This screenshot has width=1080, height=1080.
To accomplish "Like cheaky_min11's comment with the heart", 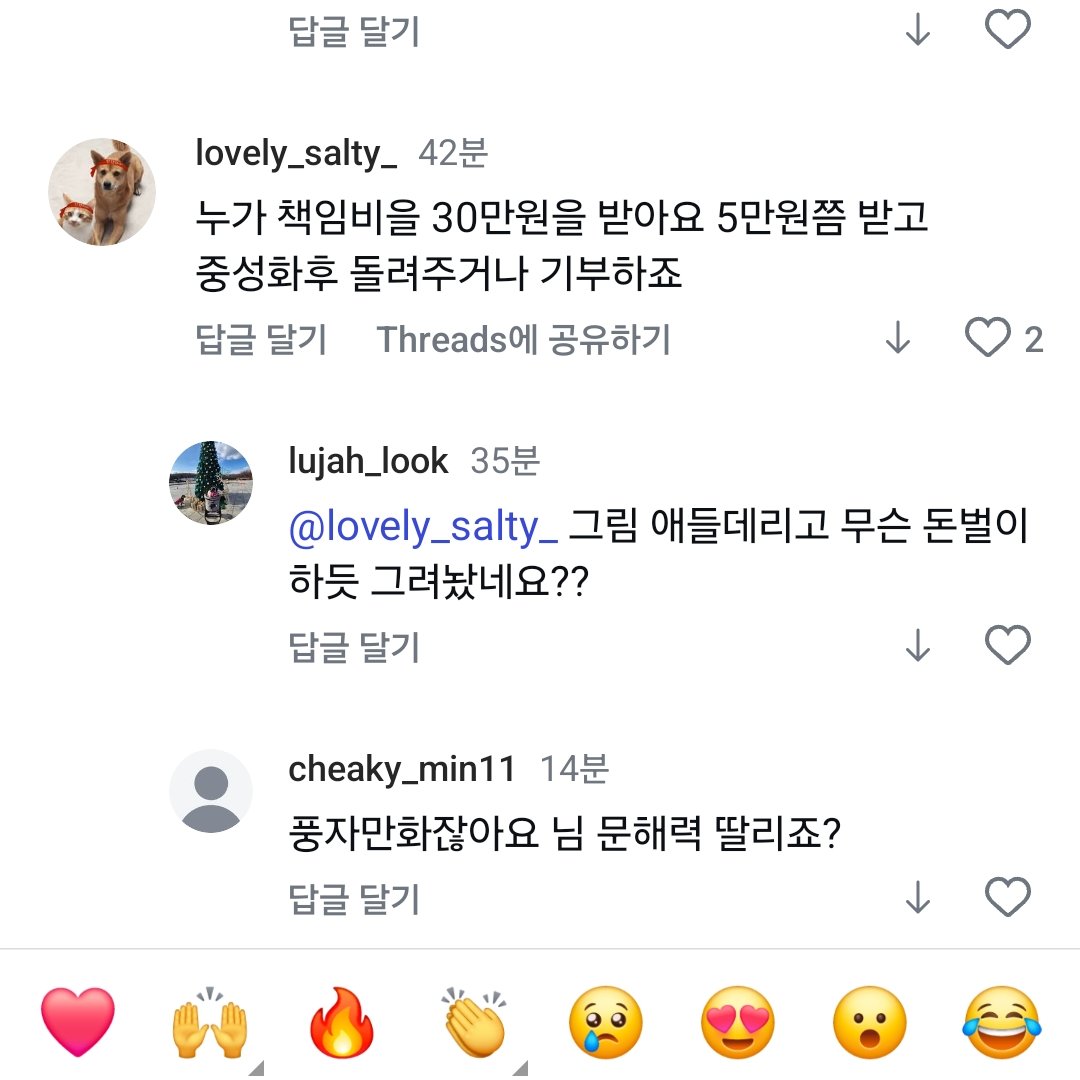I will tap(1007, 898).
